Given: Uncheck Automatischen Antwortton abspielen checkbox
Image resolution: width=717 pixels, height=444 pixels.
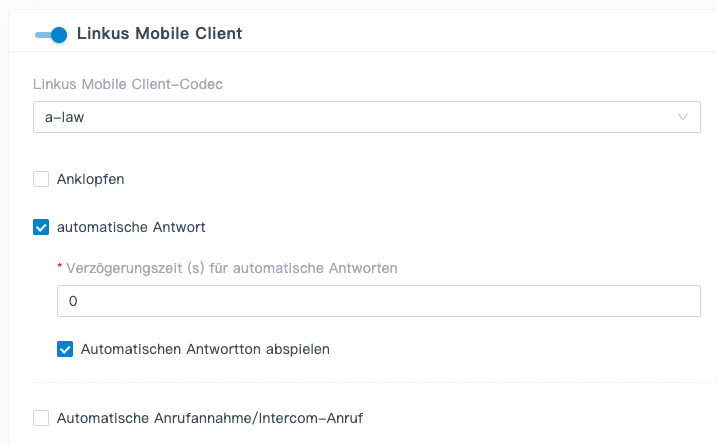Looking at the screenshot, I should (x=65, y=349).
